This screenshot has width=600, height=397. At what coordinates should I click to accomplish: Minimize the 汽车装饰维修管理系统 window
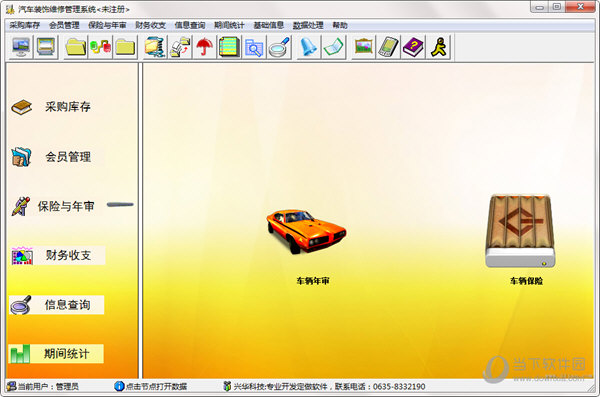click(539, 7)
